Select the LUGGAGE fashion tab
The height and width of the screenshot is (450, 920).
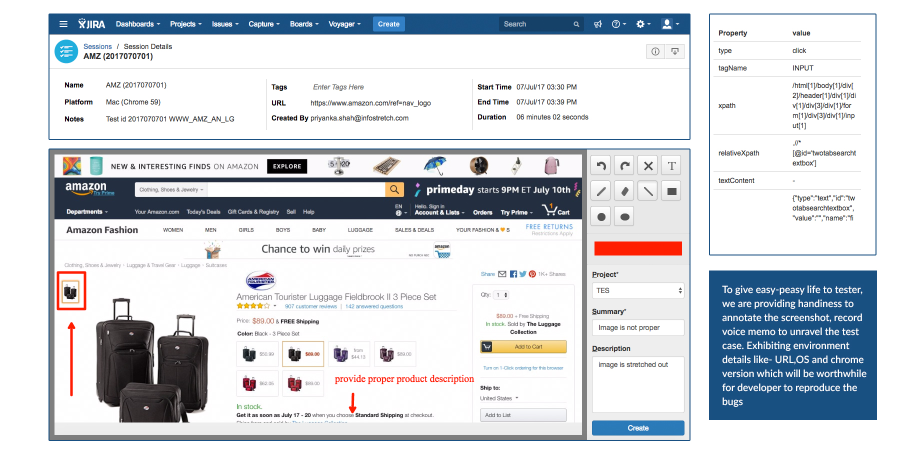360,230
